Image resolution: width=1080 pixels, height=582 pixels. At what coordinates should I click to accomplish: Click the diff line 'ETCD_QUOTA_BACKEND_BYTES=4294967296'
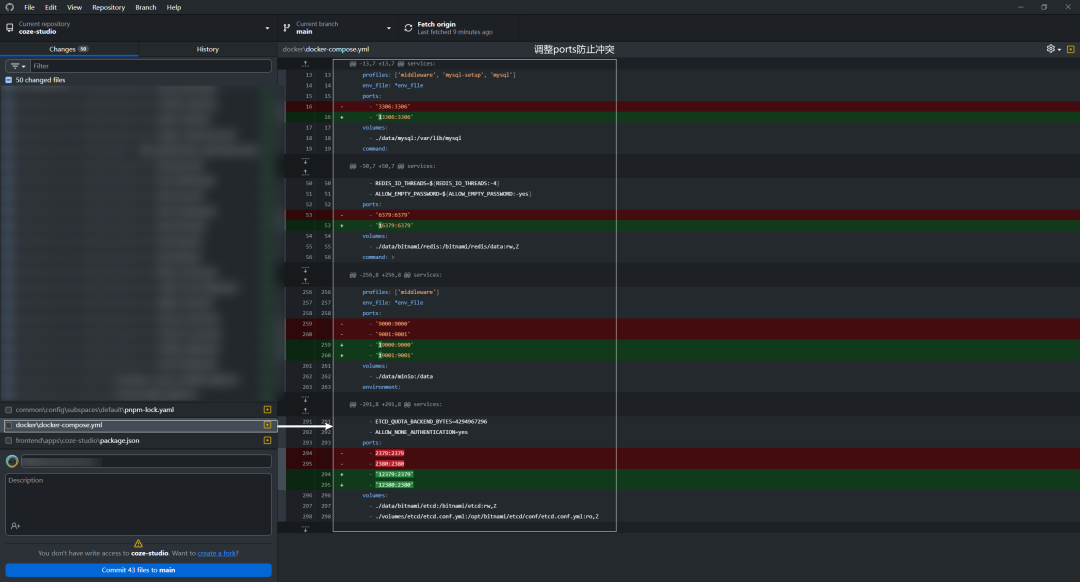click(430, 422)
